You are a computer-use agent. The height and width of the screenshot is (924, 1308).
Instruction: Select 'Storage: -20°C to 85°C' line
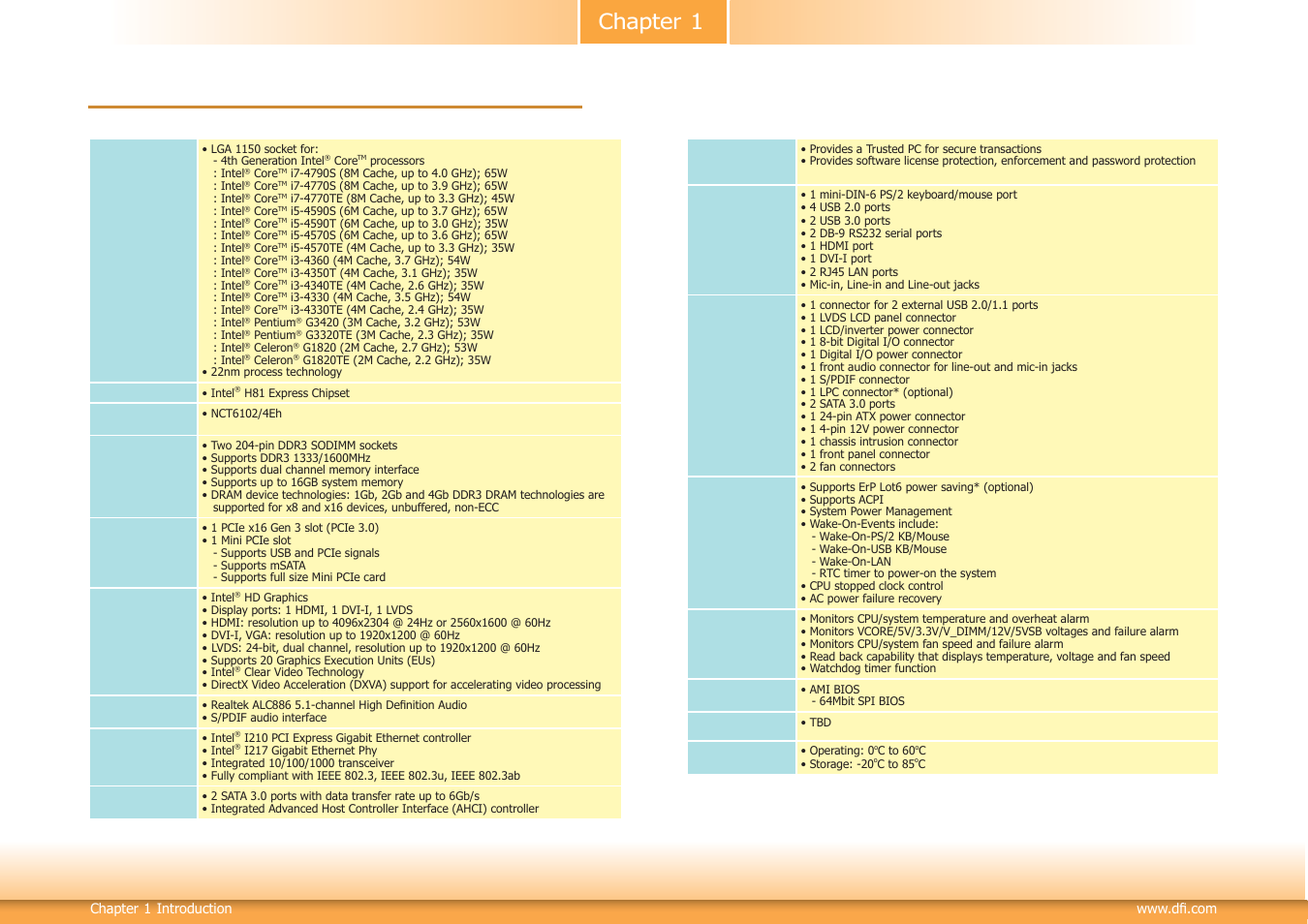tap(863, 764)
